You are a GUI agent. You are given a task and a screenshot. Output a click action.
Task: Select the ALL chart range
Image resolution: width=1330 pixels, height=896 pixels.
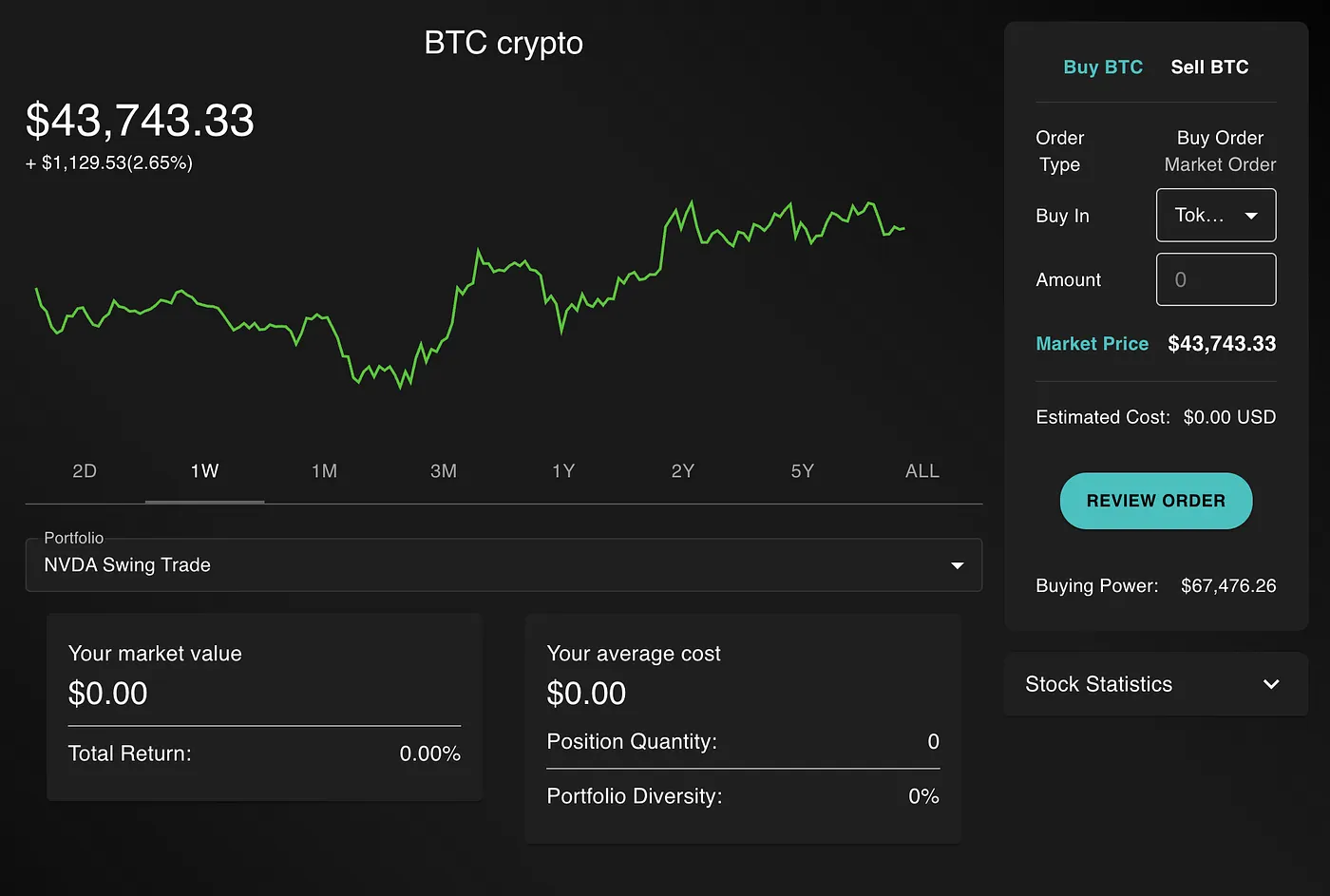click(922, 471)
